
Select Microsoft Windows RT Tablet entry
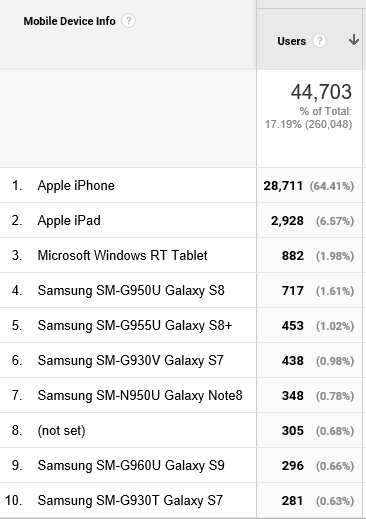pos(122,256)
